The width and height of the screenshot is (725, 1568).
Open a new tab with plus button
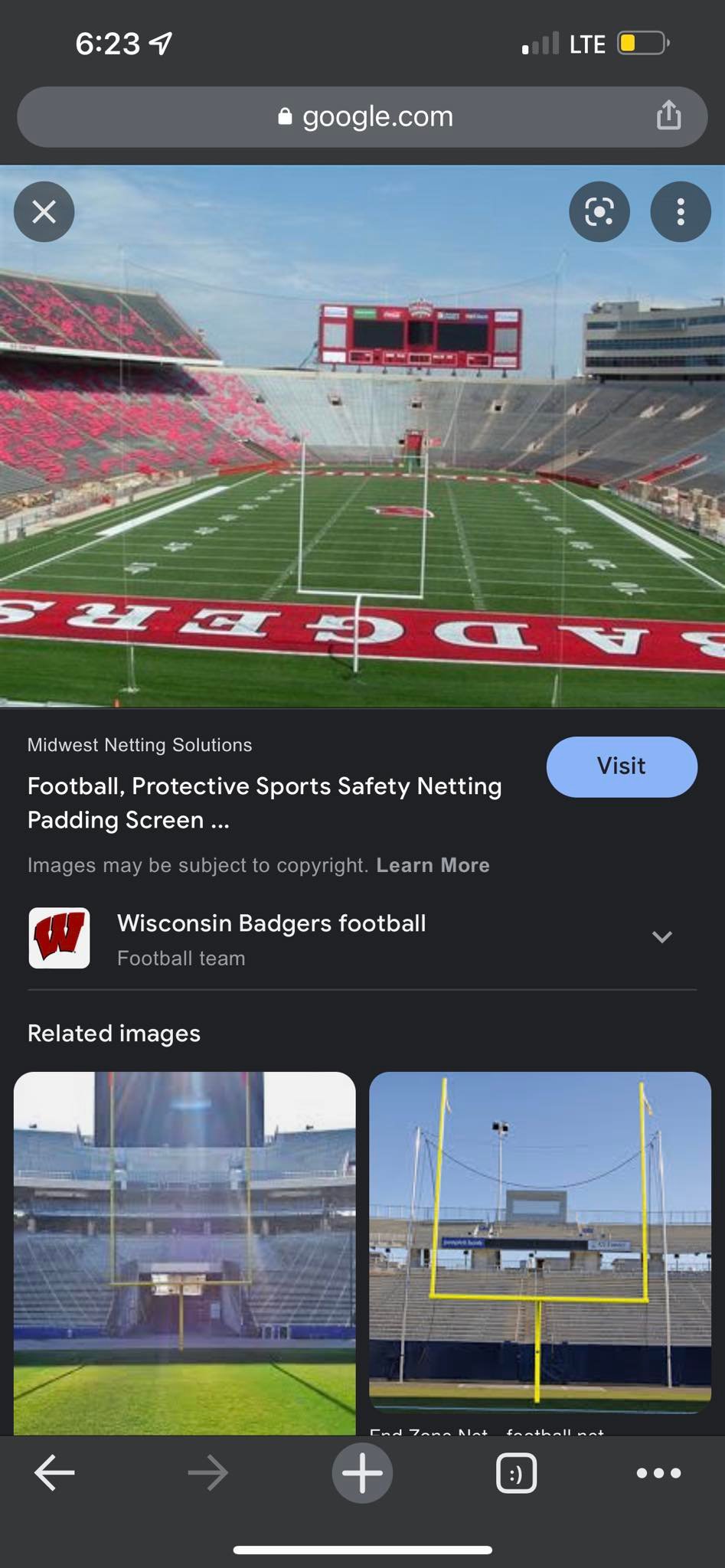[362, 1472]
